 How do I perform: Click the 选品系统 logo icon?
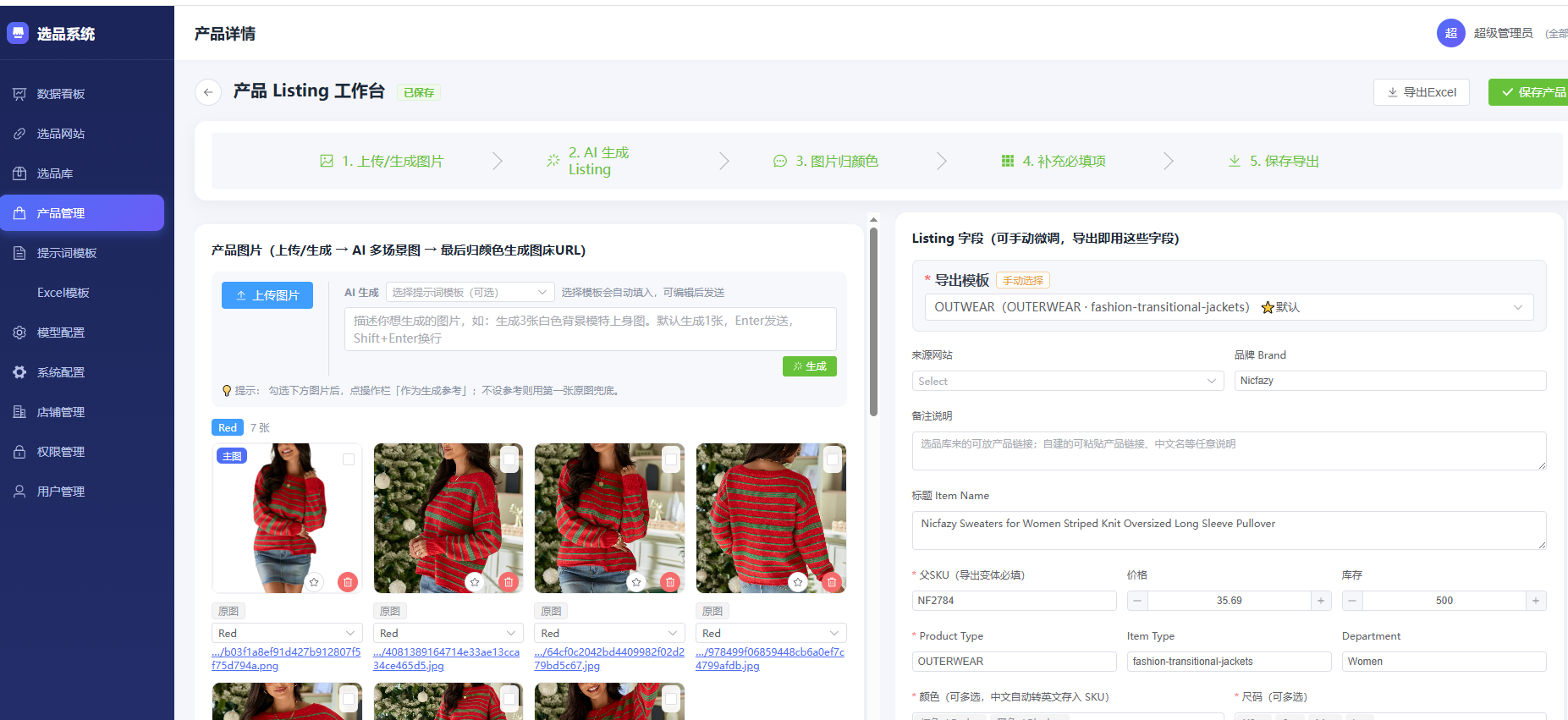point(18,33)
